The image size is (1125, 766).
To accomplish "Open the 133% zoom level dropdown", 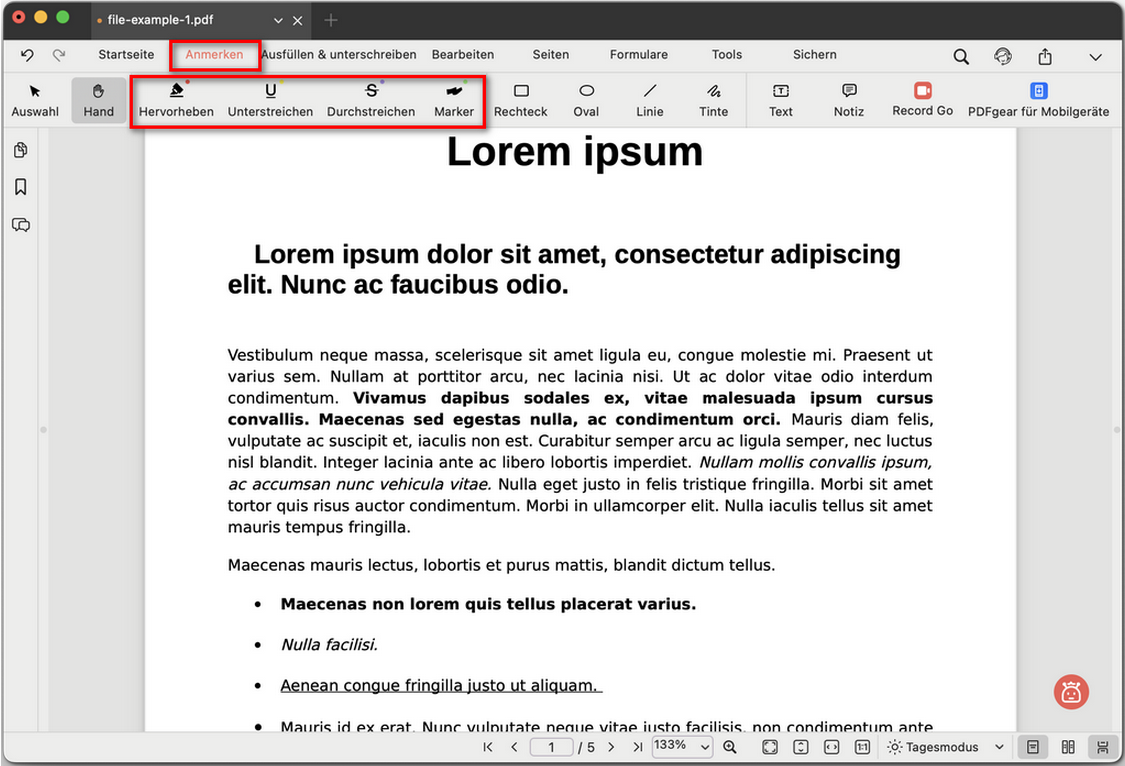I will 682,746.
